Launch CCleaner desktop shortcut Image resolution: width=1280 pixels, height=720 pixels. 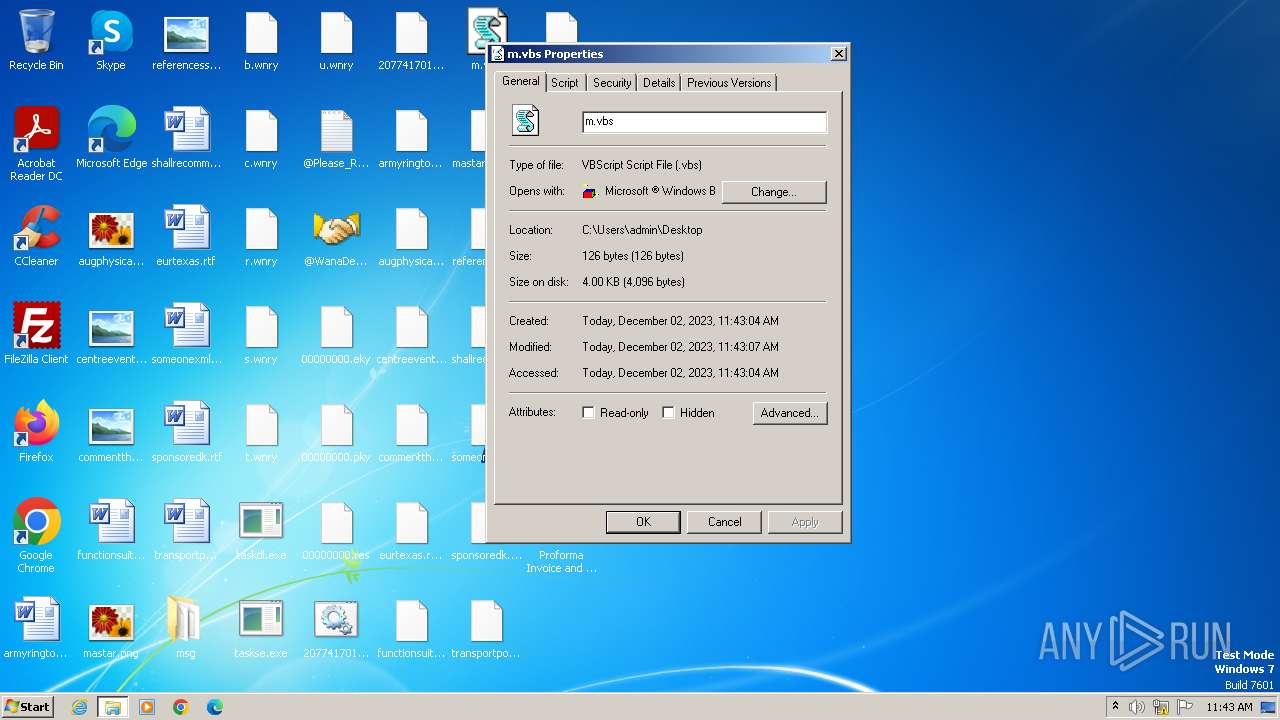[x=36, y=236]
